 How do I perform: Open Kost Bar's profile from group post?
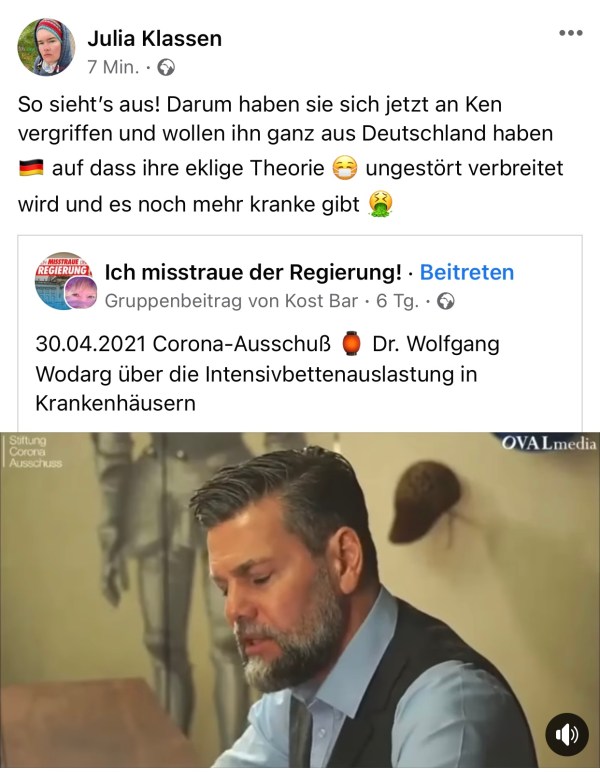(x=321, y=301)
